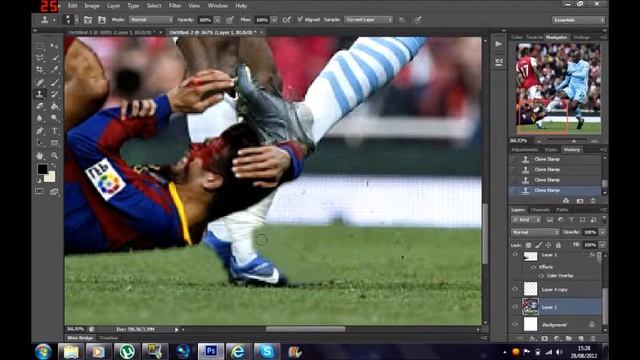640x360 pixels.
Task: Switch to the Adjustments tab
Action: tap(524, 150)
